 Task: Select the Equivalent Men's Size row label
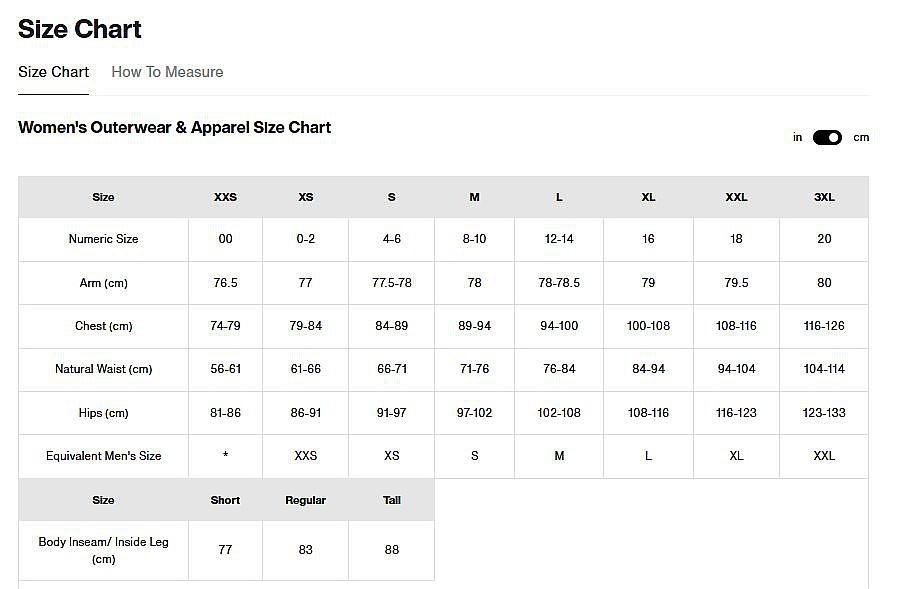[103, 456]
